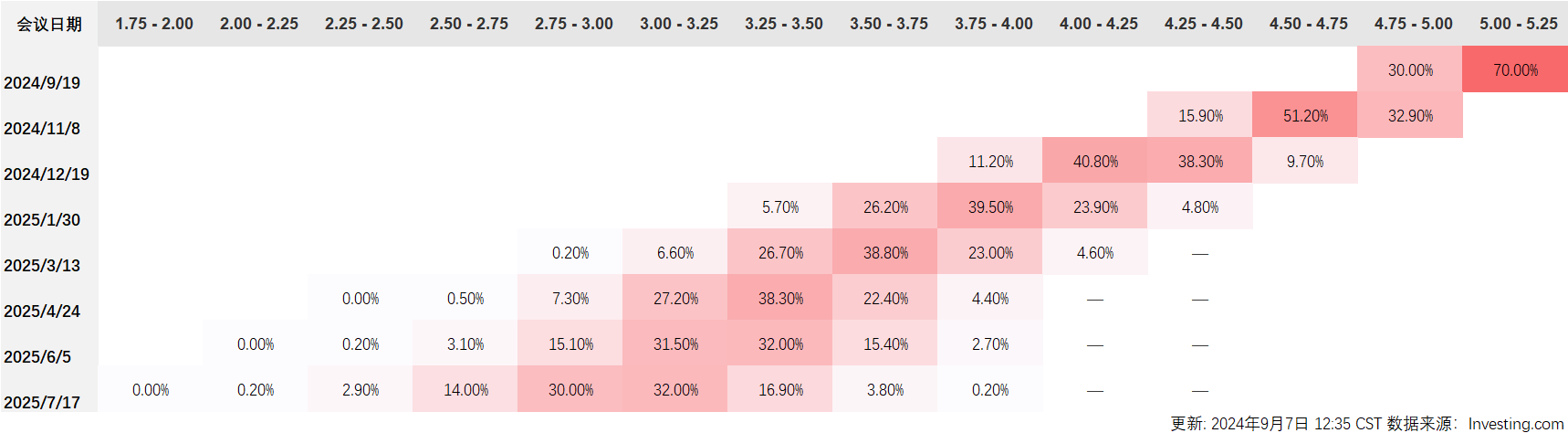Select the 2025/4/24 meeting date row

42,312
